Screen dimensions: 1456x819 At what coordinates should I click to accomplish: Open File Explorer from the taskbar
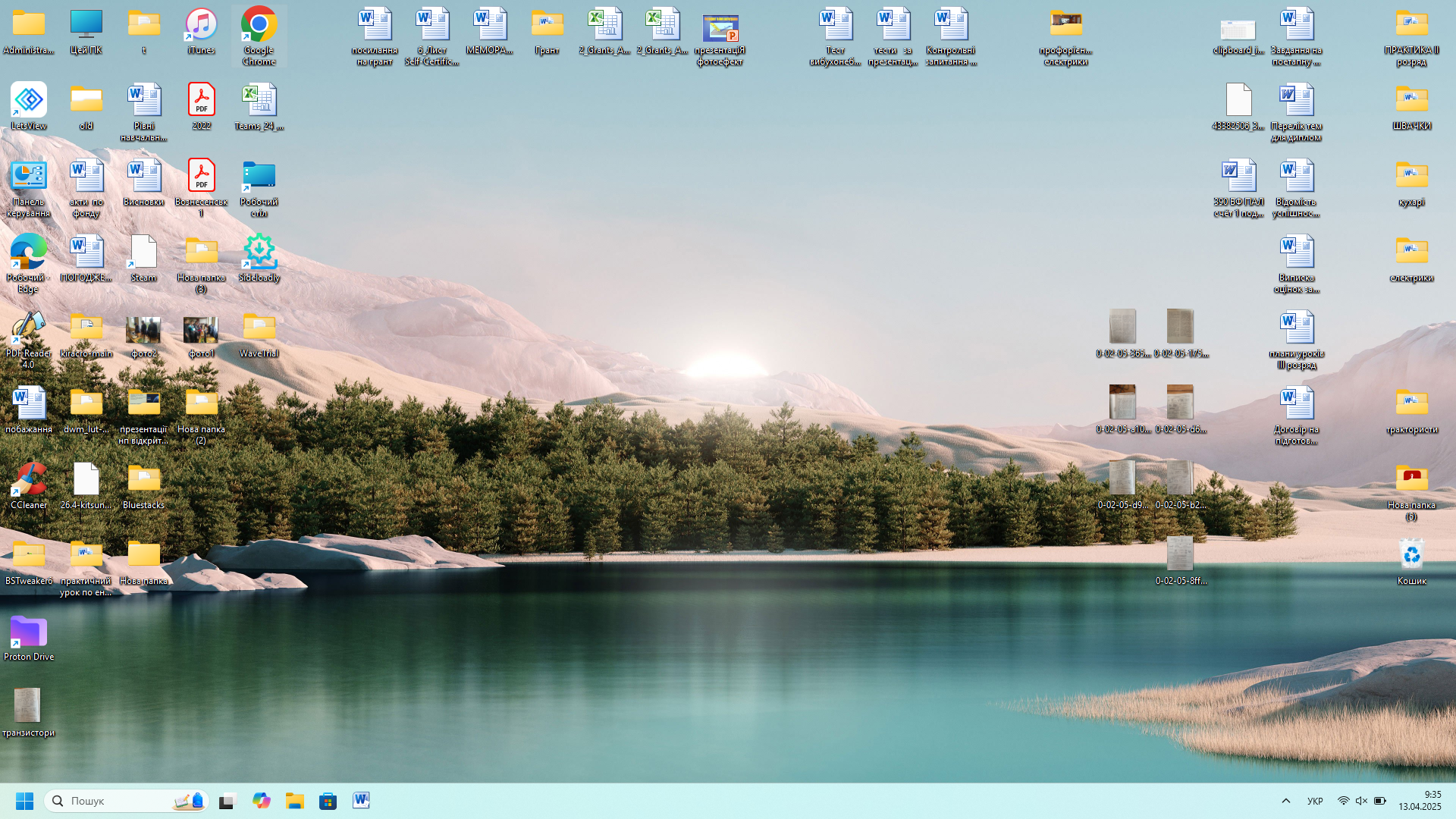pyautogui.click(x=294, y=801)
